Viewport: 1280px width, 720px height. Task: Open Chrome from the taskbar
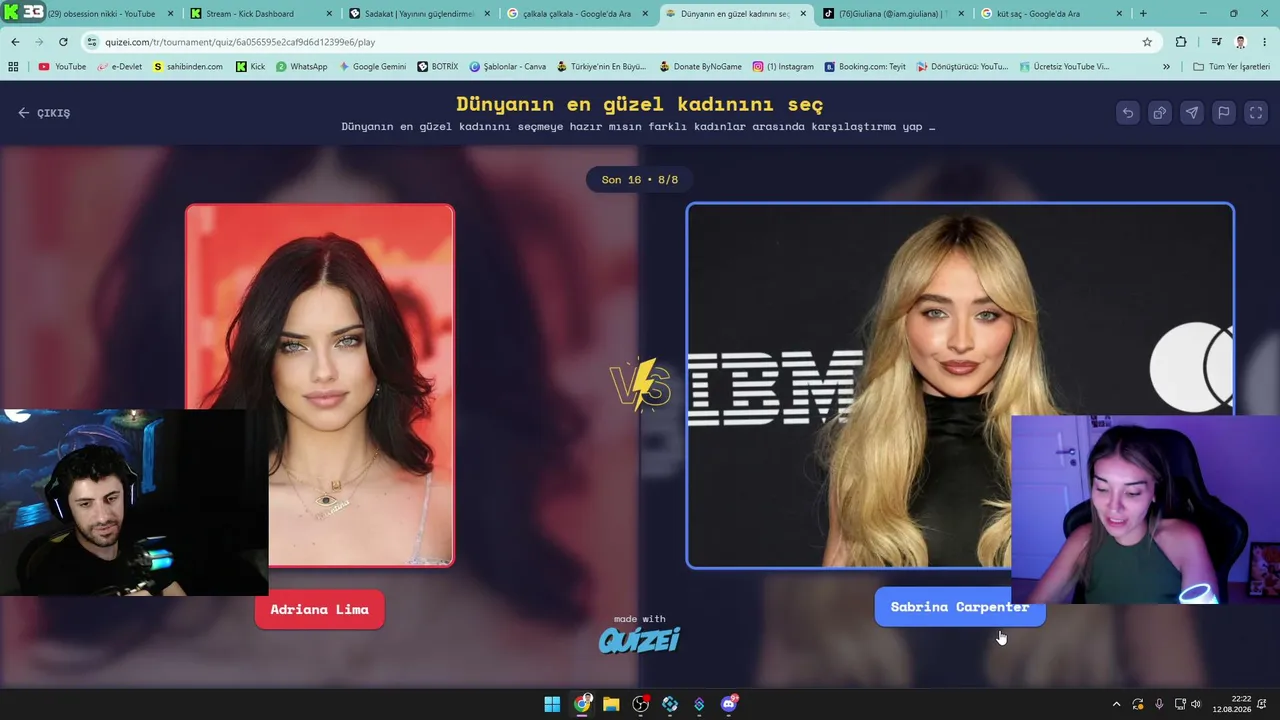pos(582,704)
